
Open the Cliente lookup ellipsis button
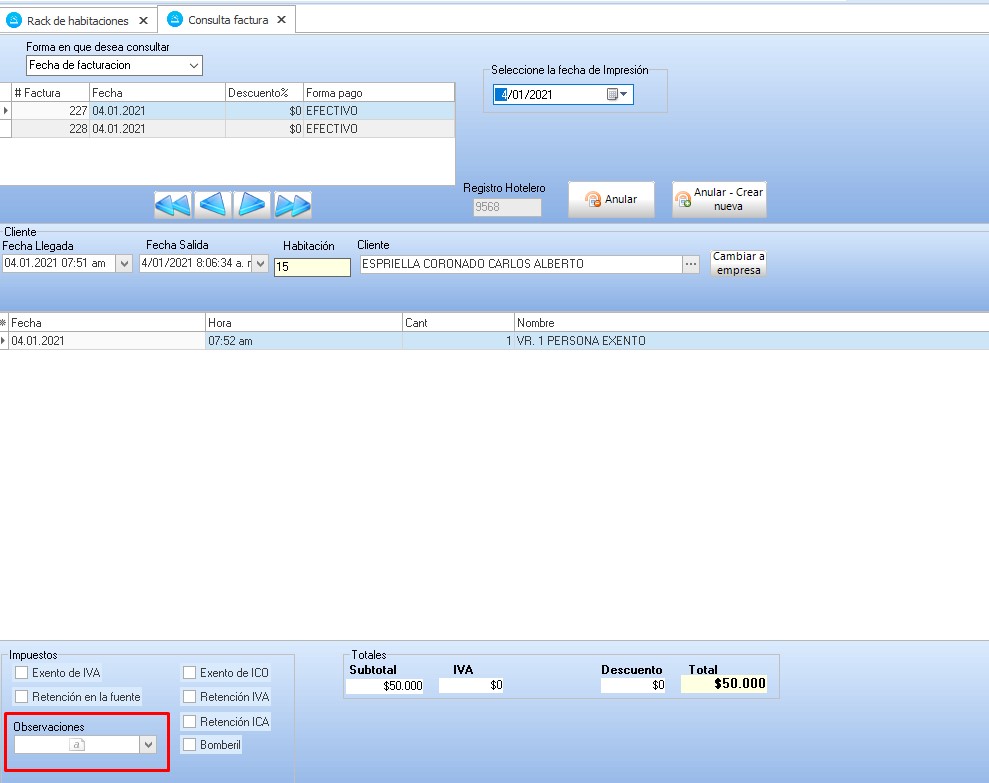point(690,265)
